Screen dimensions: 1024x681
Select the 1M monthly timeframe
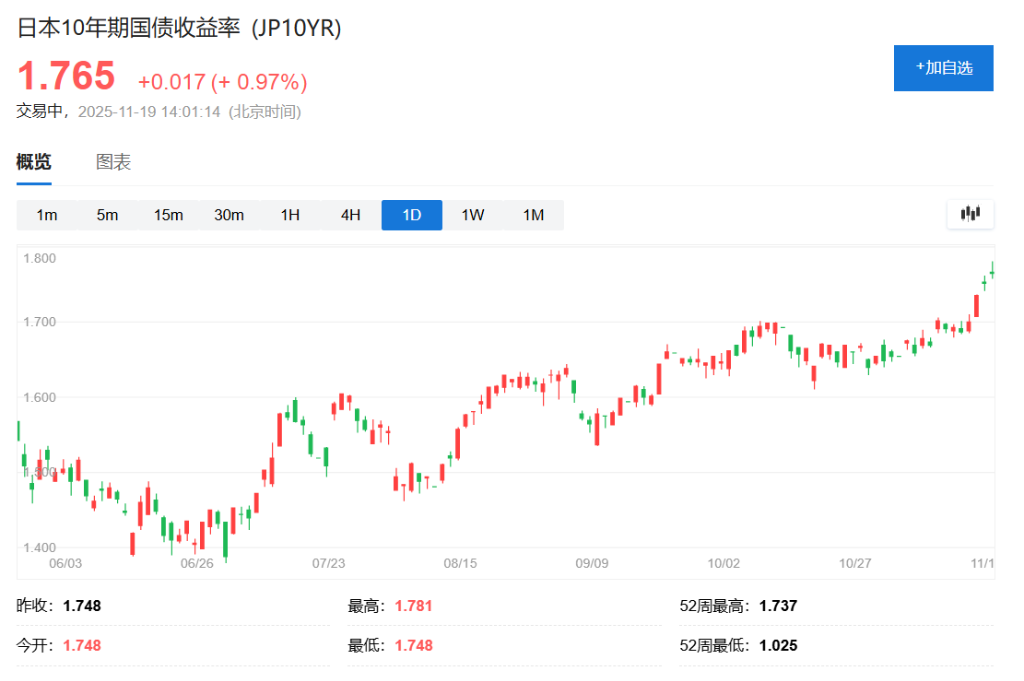533,214
